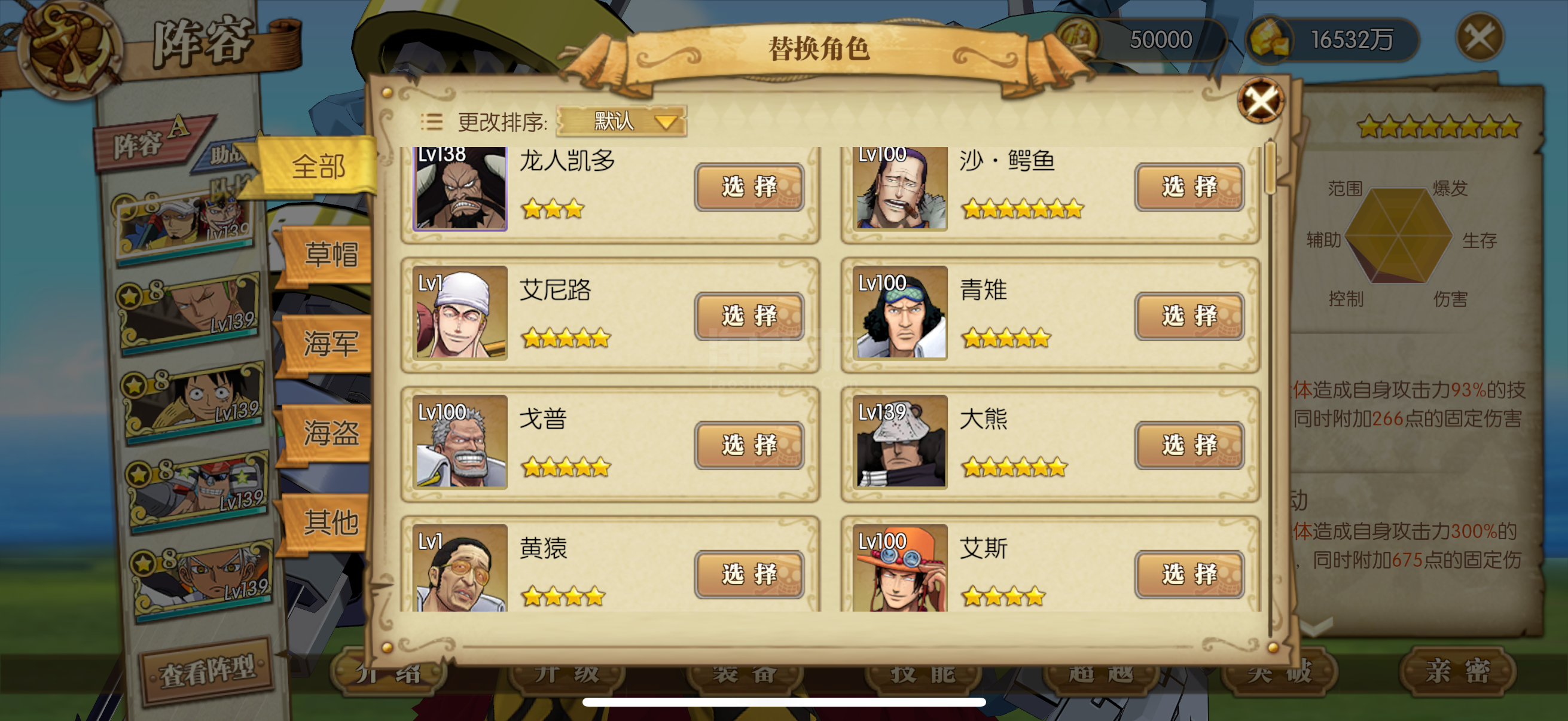Screen dimensions: 1568x721
Task: Switch to the 草帽 category tab
Action: pos(328,254)
